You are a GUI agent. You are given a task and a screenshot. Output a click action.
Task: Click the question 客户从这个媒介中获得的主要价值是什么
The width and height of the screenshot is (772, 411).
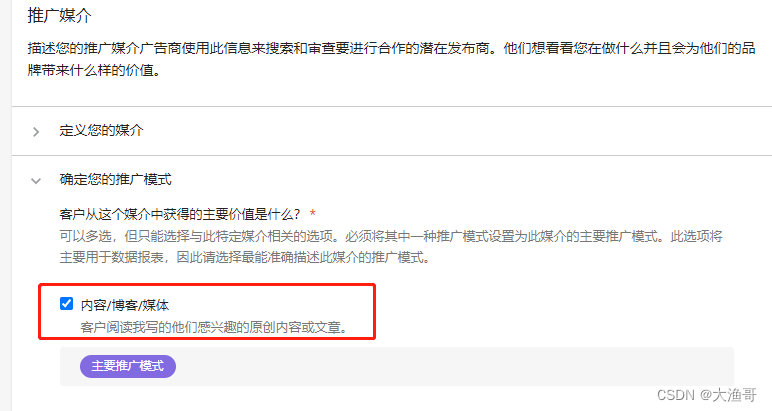180,214
